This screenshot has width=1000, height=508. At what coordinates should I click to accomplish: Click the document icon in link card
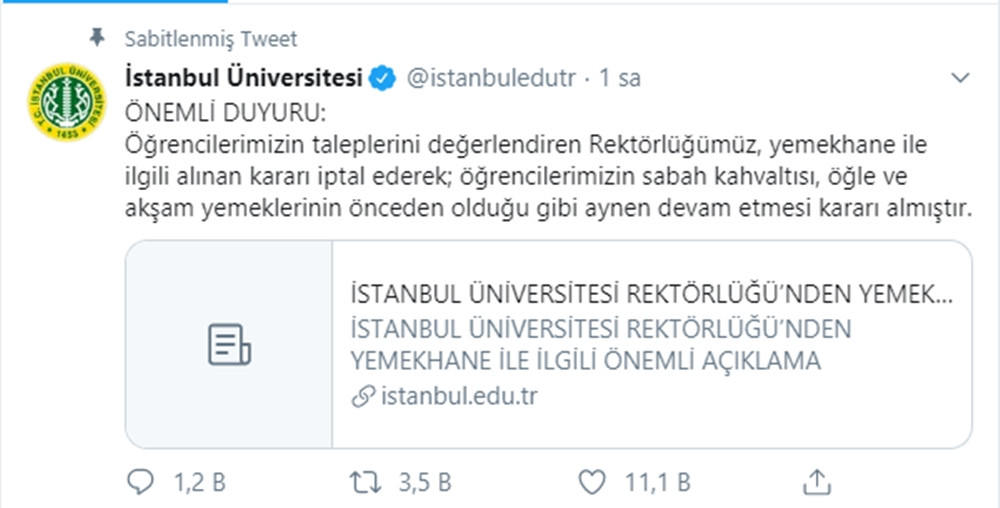tap(230, 344)
